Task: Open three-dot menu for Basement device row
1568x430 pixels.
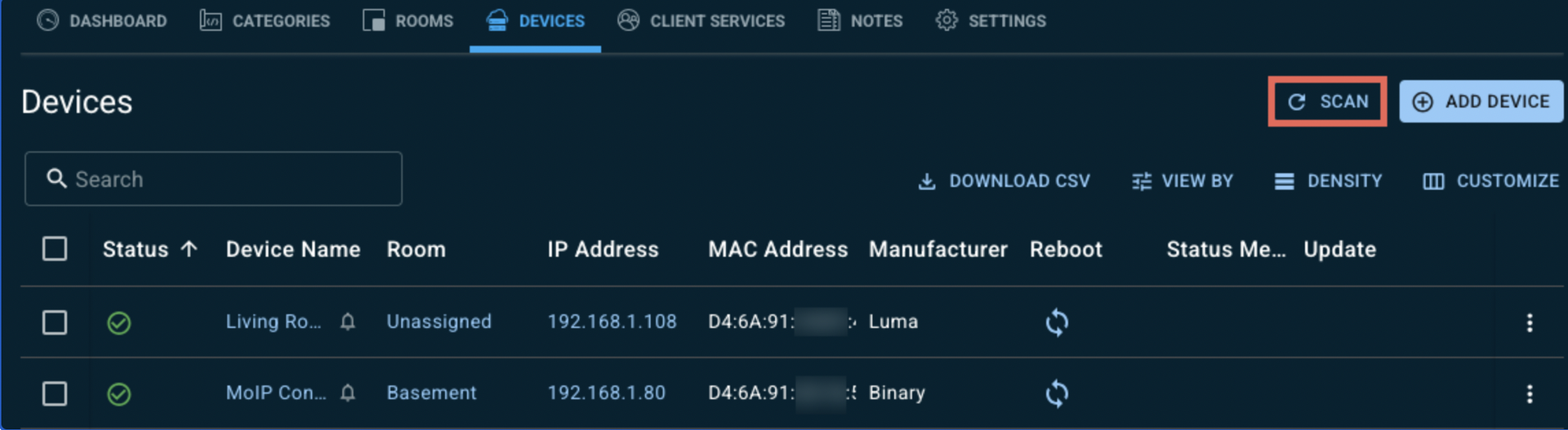Action: (x=1529, y=394)
